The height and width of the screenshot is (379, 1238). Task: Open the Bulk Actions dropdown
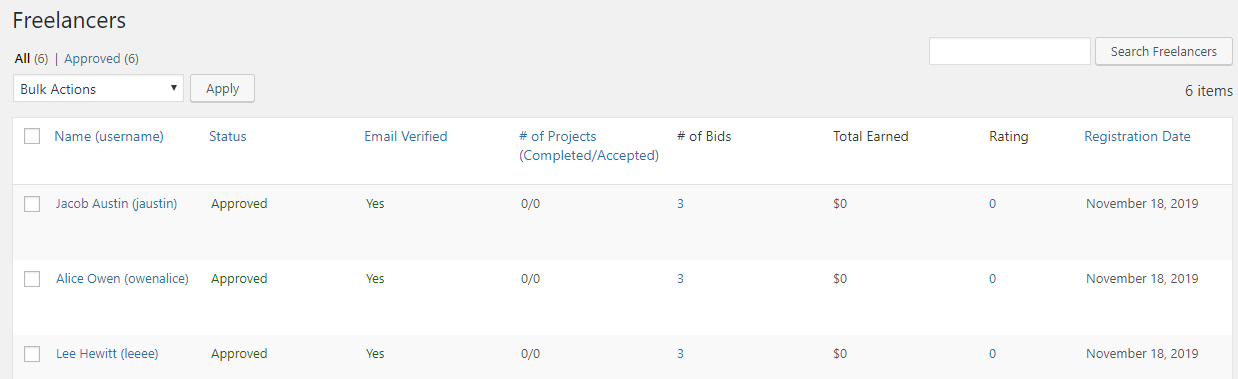coord(98,88)
